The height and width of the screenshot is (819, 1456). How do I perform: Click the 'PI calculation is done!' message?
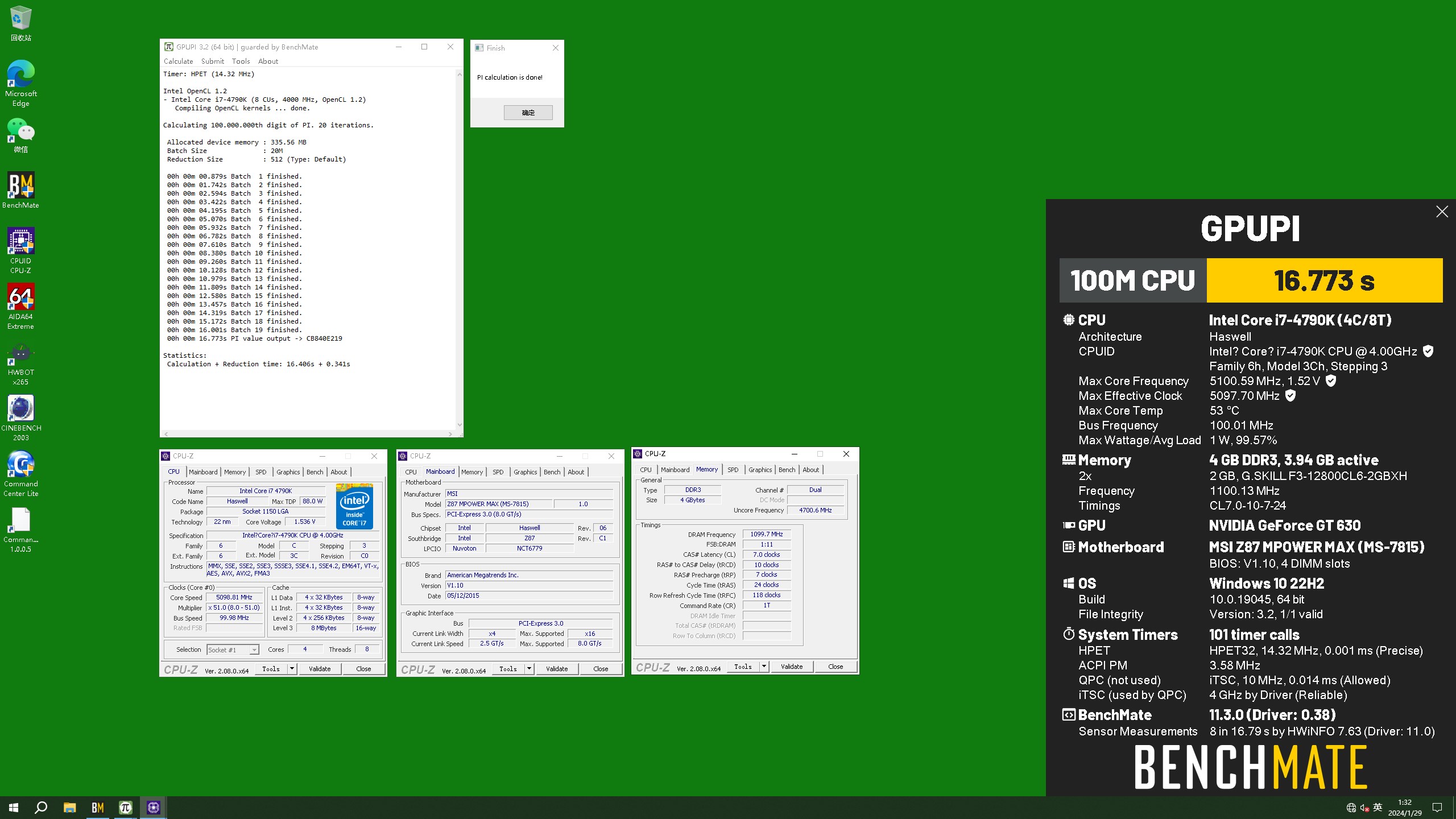[x=510, y=77]
